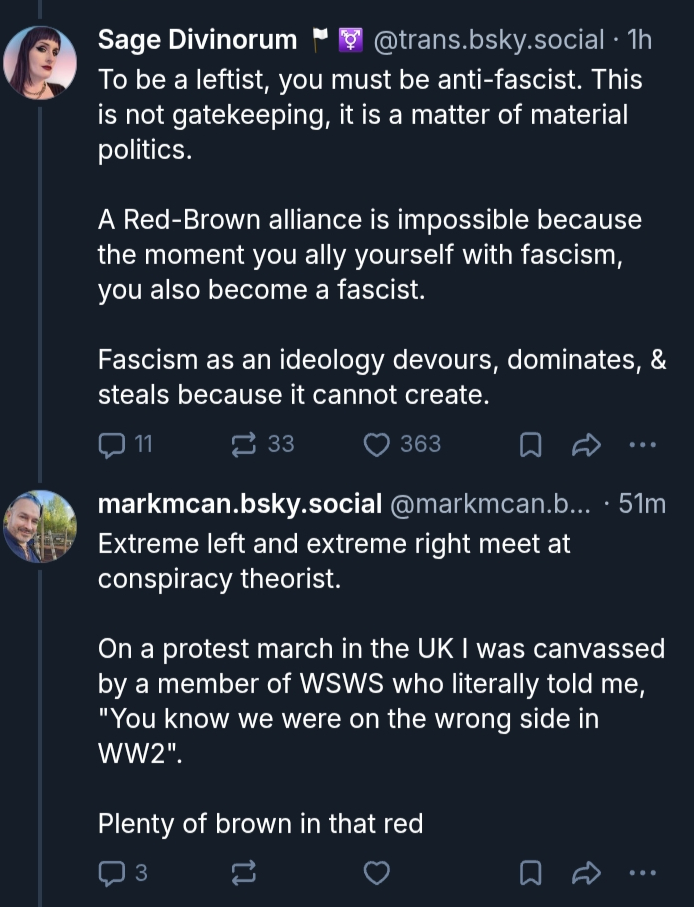
Task: Share markmcan's reply
Action: 584,873
